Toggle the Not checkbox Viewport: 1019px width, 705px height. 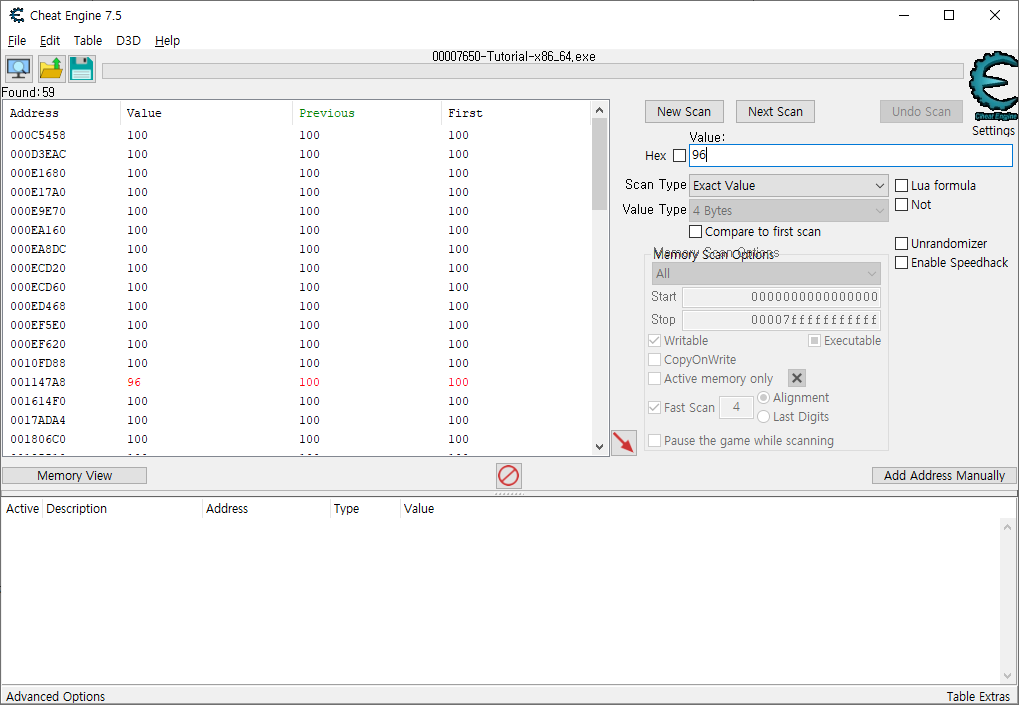(x=901, y=205)
